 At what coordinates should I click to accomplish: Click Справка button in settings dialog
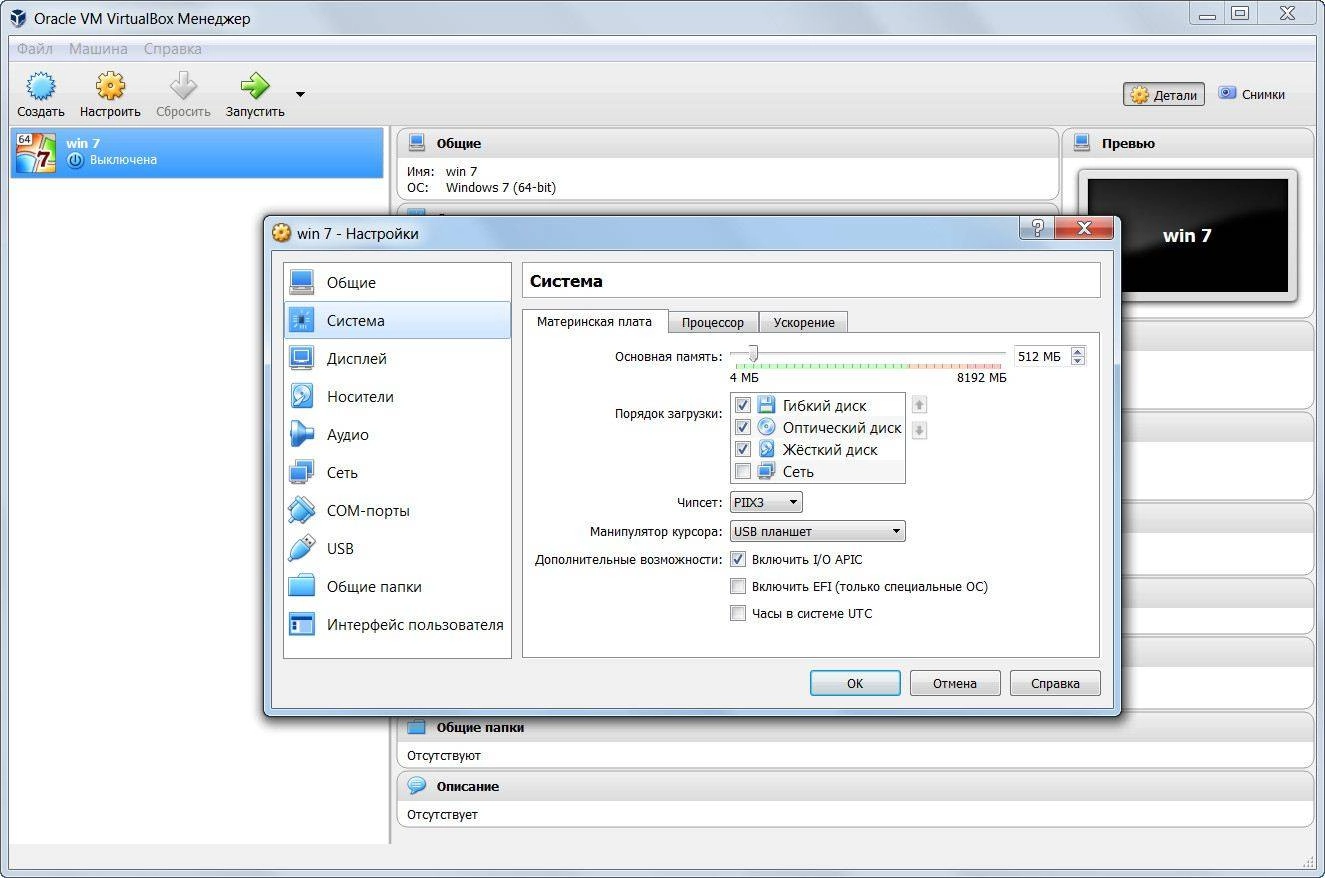tap(1055, 683)
